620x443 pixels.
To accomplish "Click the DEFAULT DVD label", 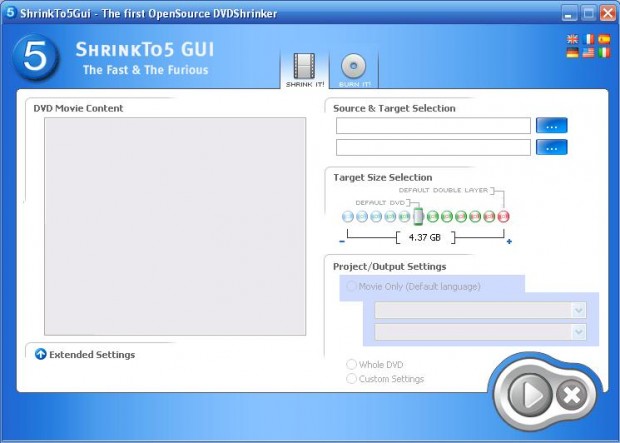I will (380, 203).
